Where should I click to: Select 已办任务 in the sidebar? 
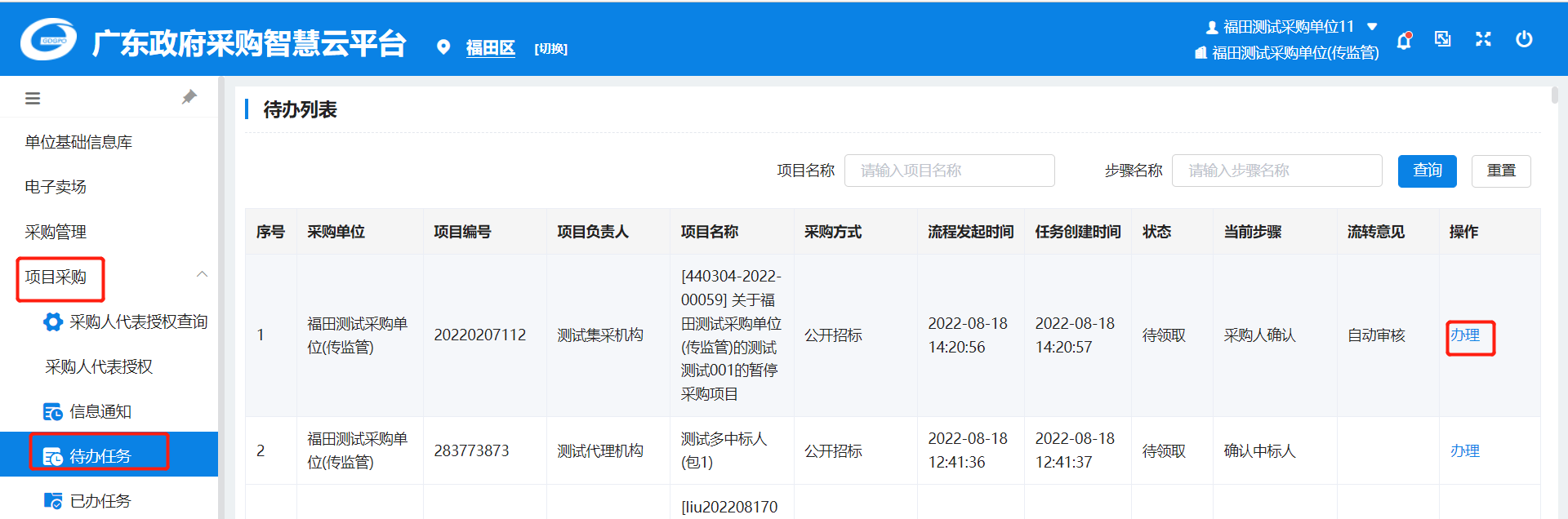point(100,500)
